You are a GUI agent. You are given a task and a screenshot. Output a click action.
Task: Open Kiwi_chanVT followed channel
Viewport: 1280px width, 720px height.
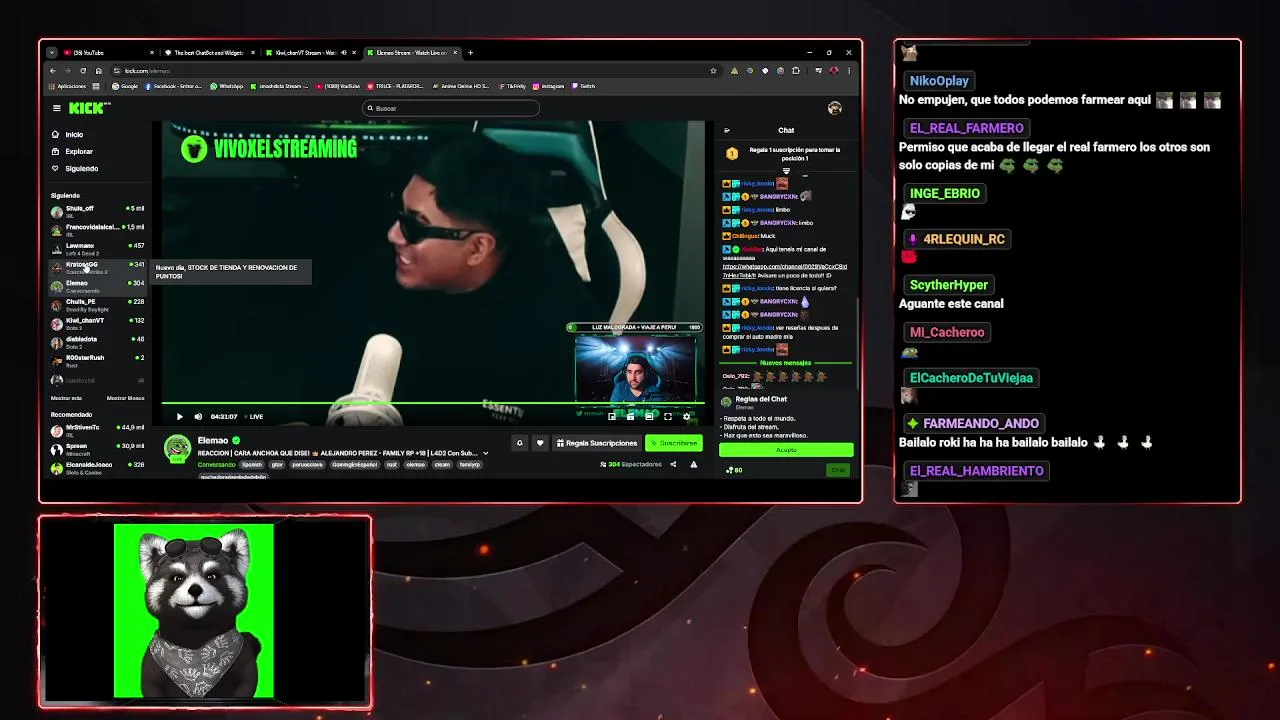tap(98, 323)
